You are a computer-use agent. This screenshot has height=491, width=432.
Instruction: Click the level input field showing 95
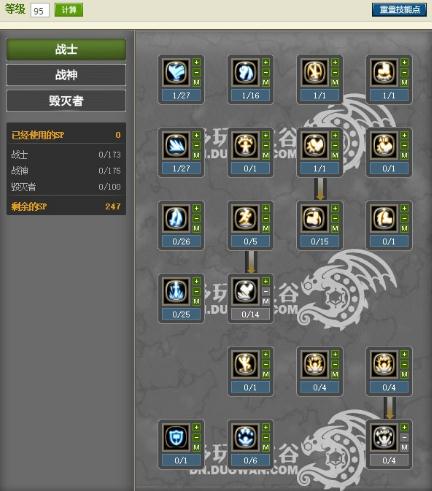tap(40, 10)
